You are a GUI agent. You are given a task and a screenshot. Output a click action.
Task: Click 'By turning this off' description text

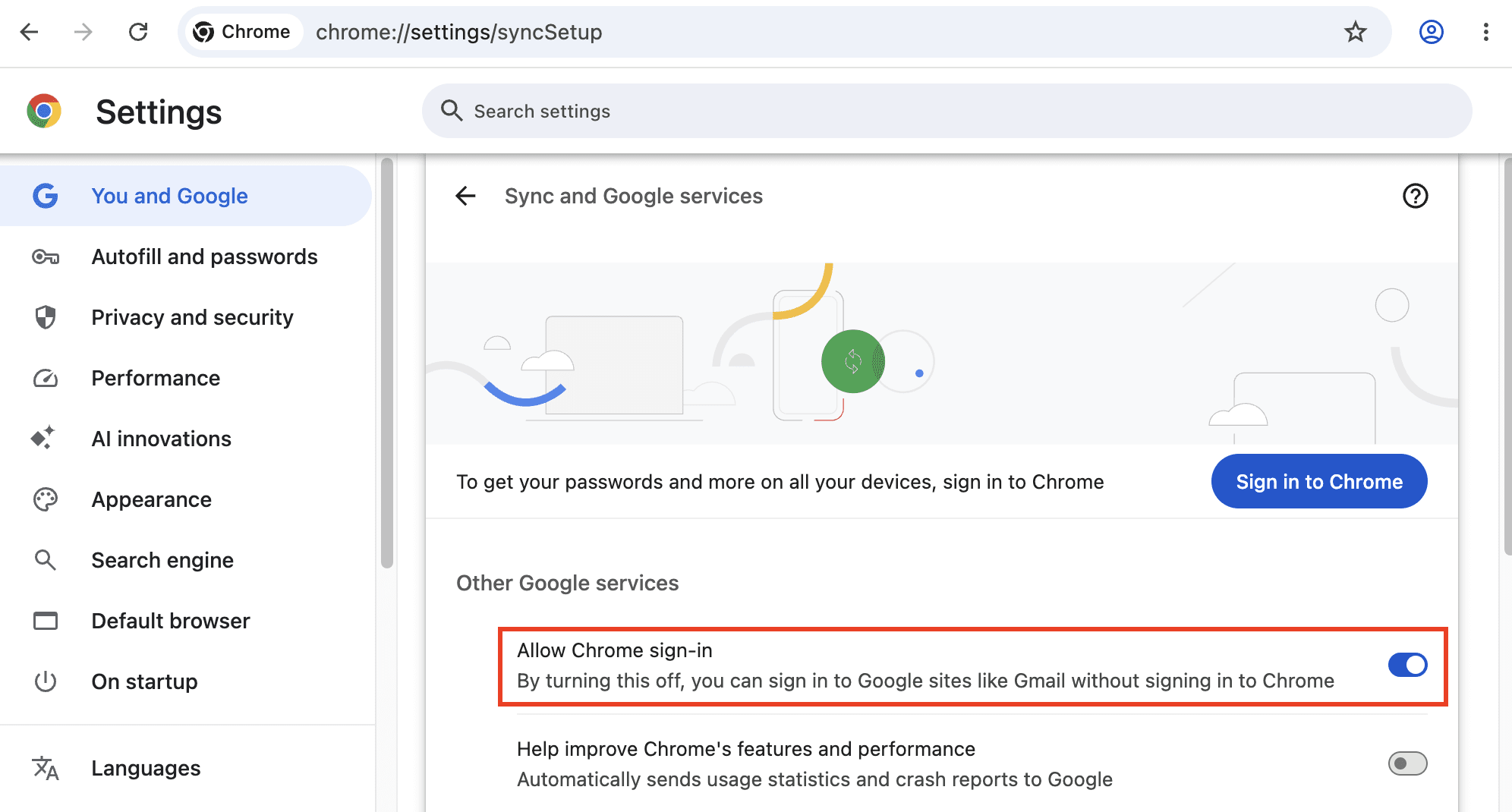point(925,681)
